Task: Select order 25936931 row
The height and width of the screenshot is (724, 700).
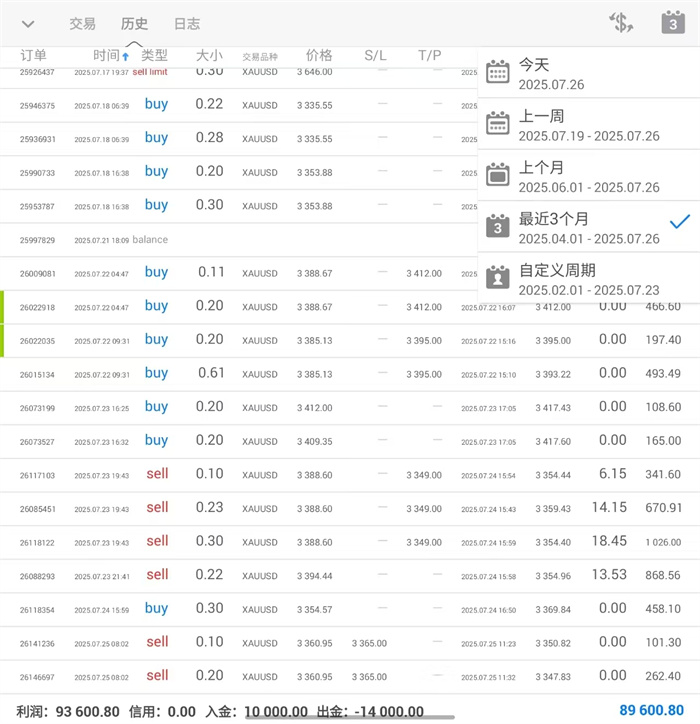Action: coord(239,139)
